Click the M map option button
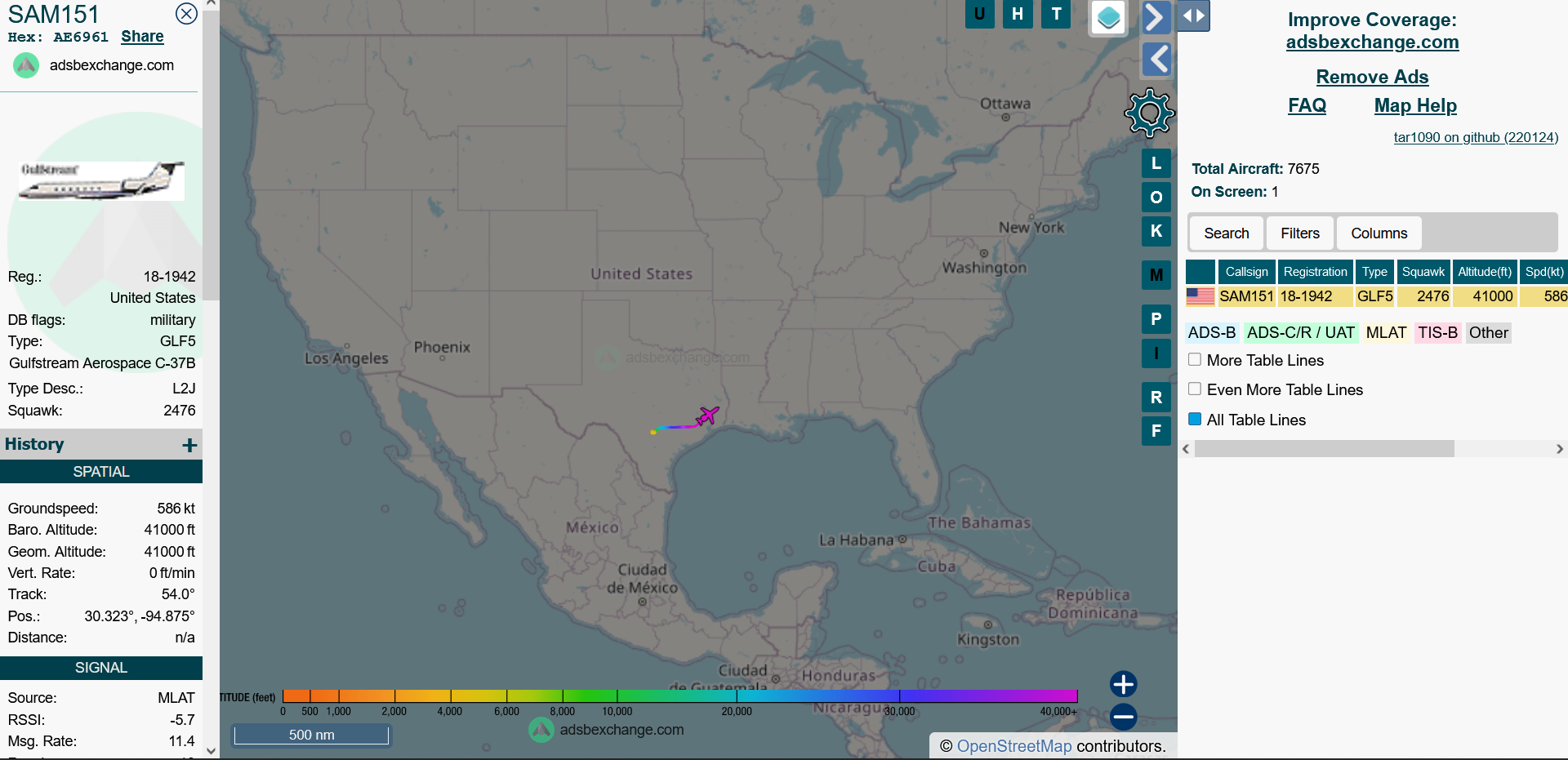 point(1156,275)
